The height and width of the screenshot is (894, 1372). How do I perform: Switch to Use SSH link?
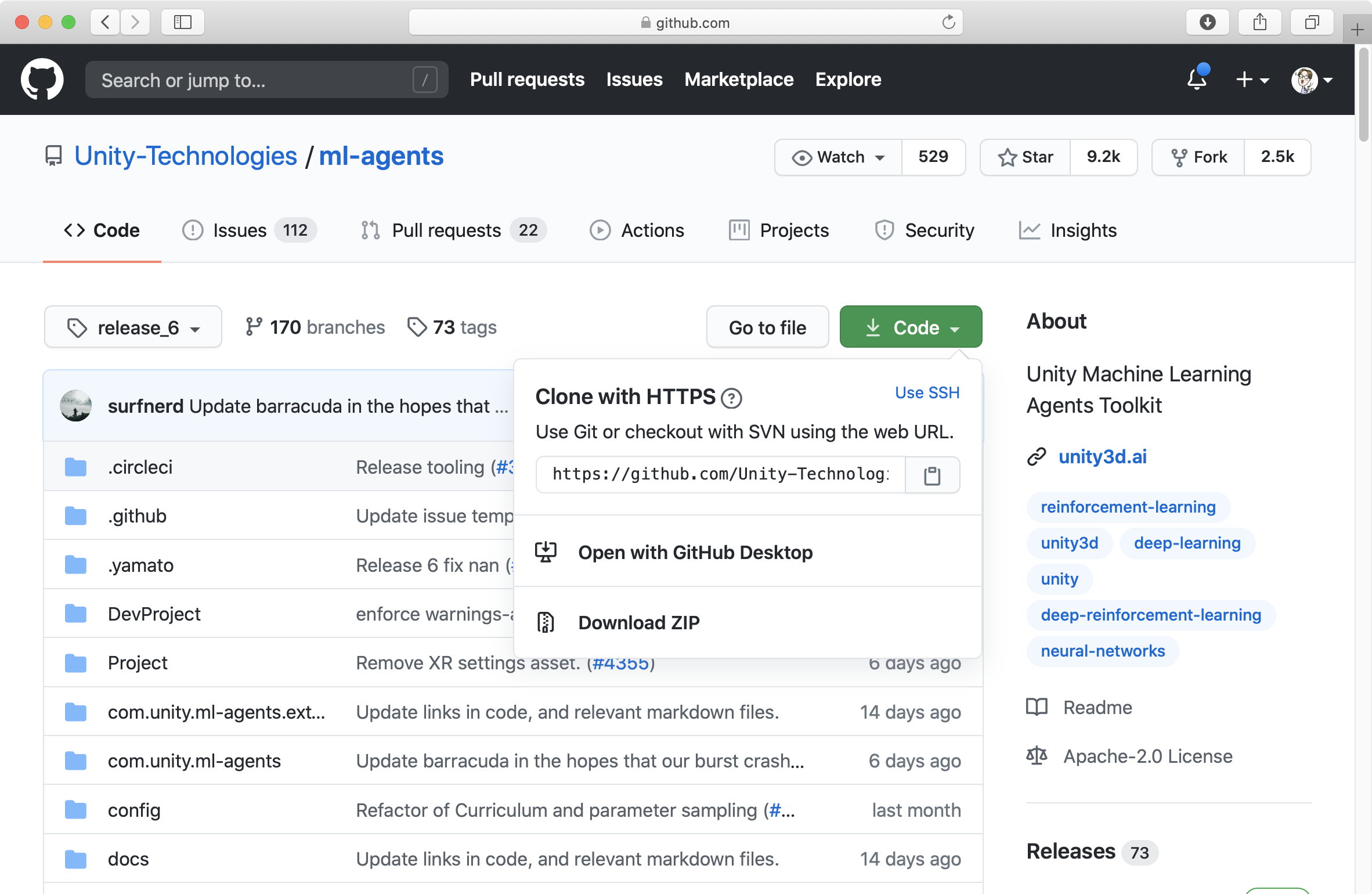[927, 393]
